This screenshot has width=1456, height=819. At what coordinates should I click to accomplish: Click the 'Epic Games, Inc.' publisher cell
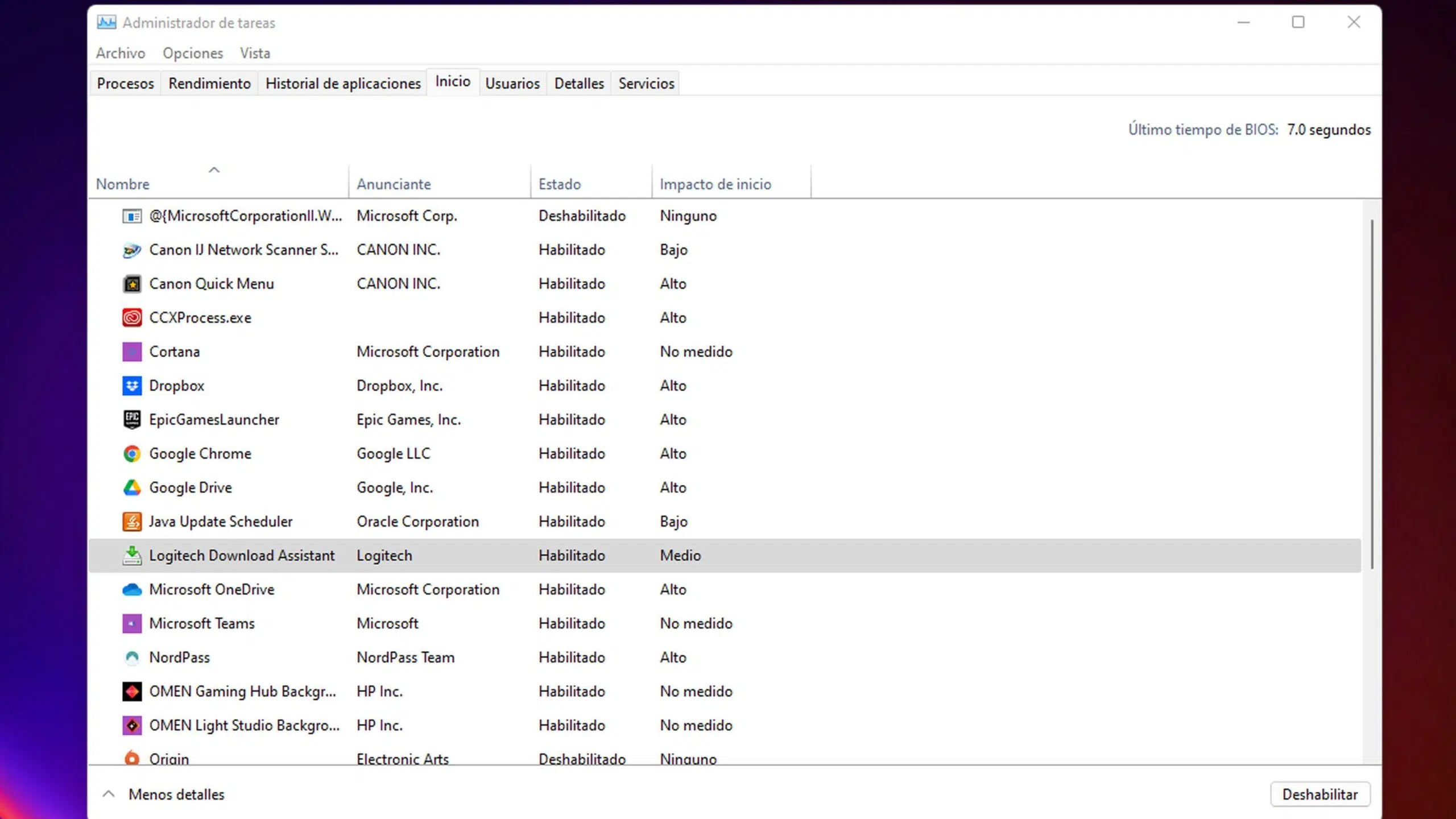(408, 420)
